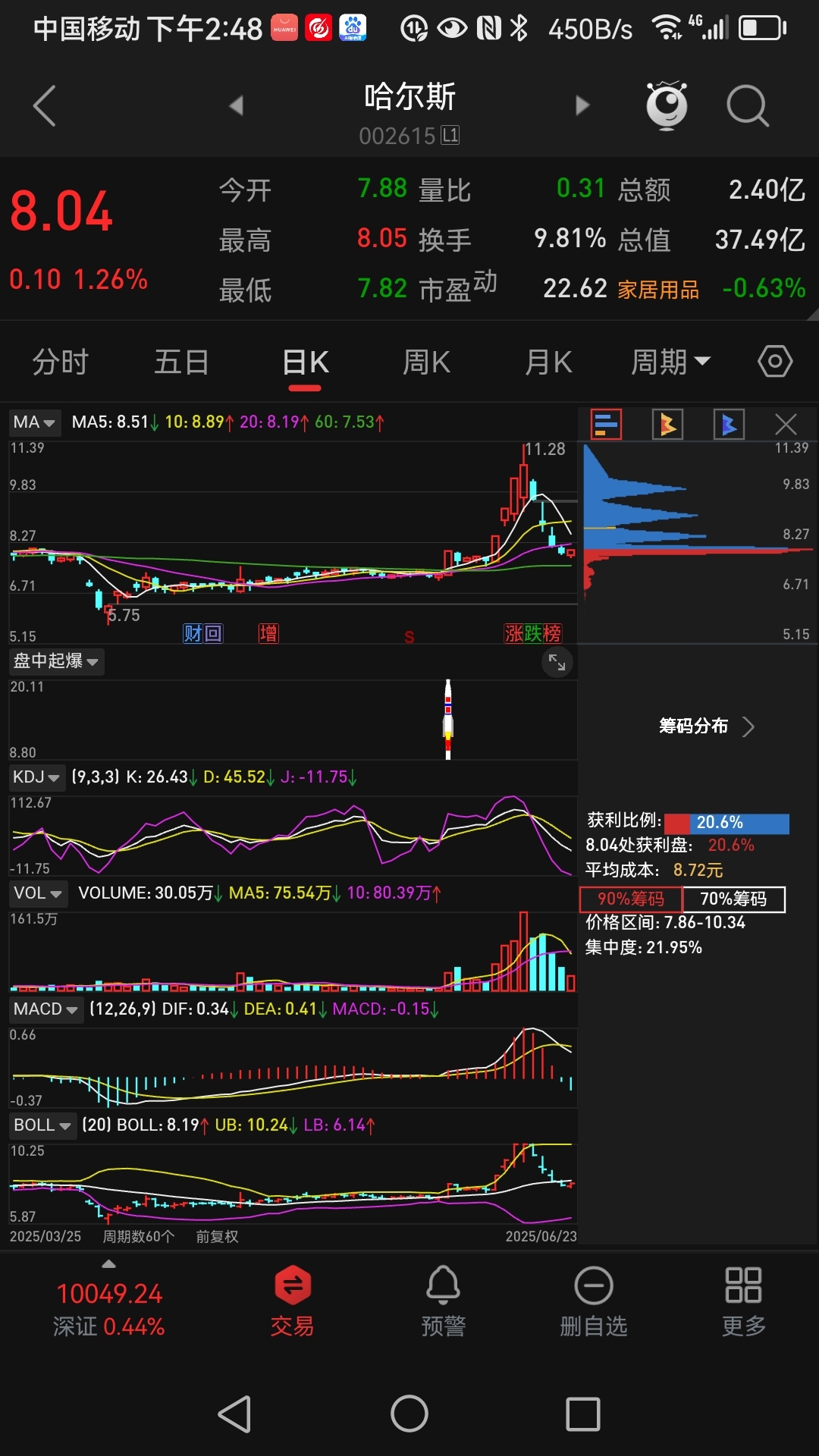Open 更多 grid menu
819x1456 pixels.
pyautogui.click(x=743, y=1301)
